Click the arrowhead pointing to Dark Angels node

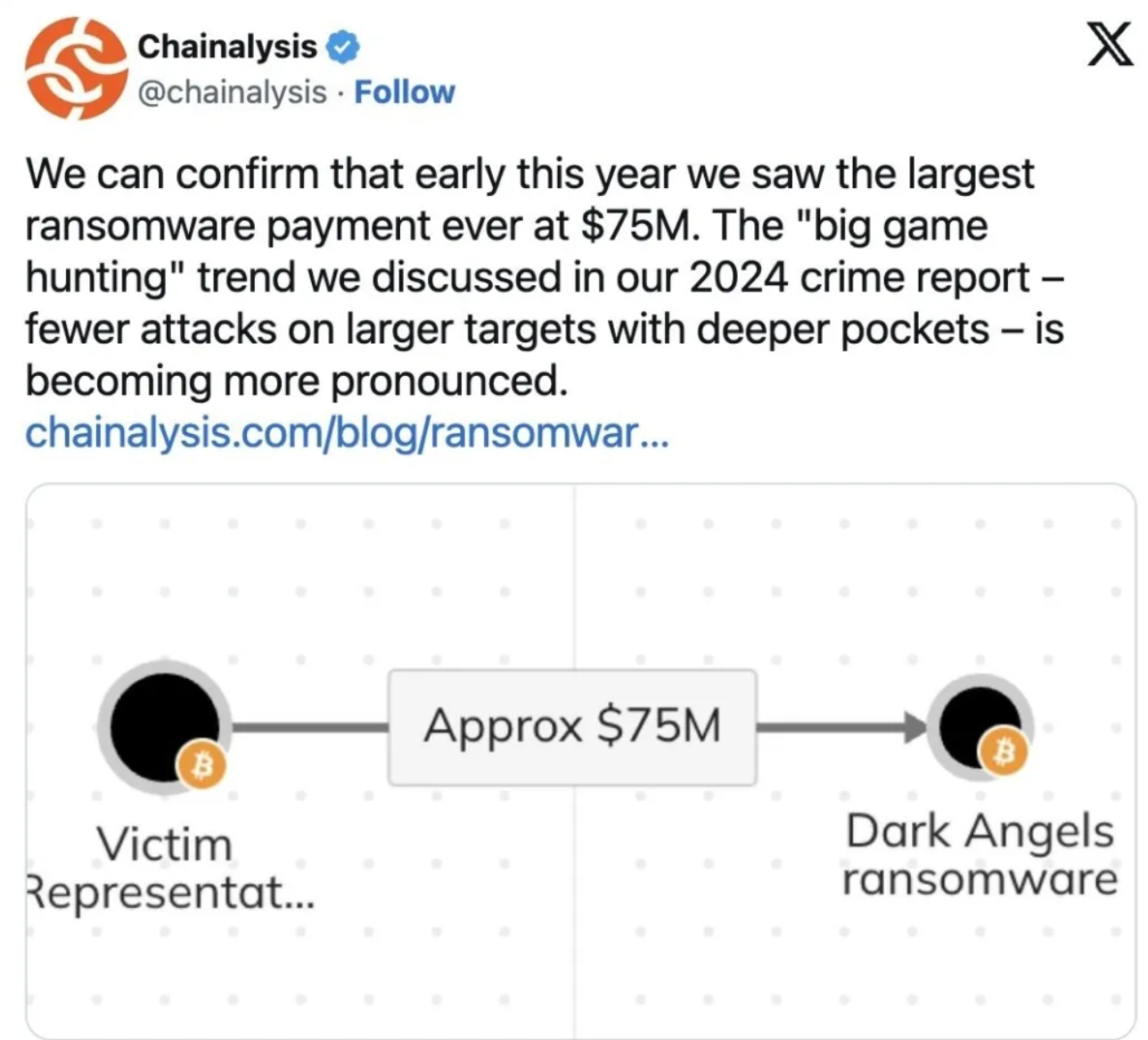point(915,727)
